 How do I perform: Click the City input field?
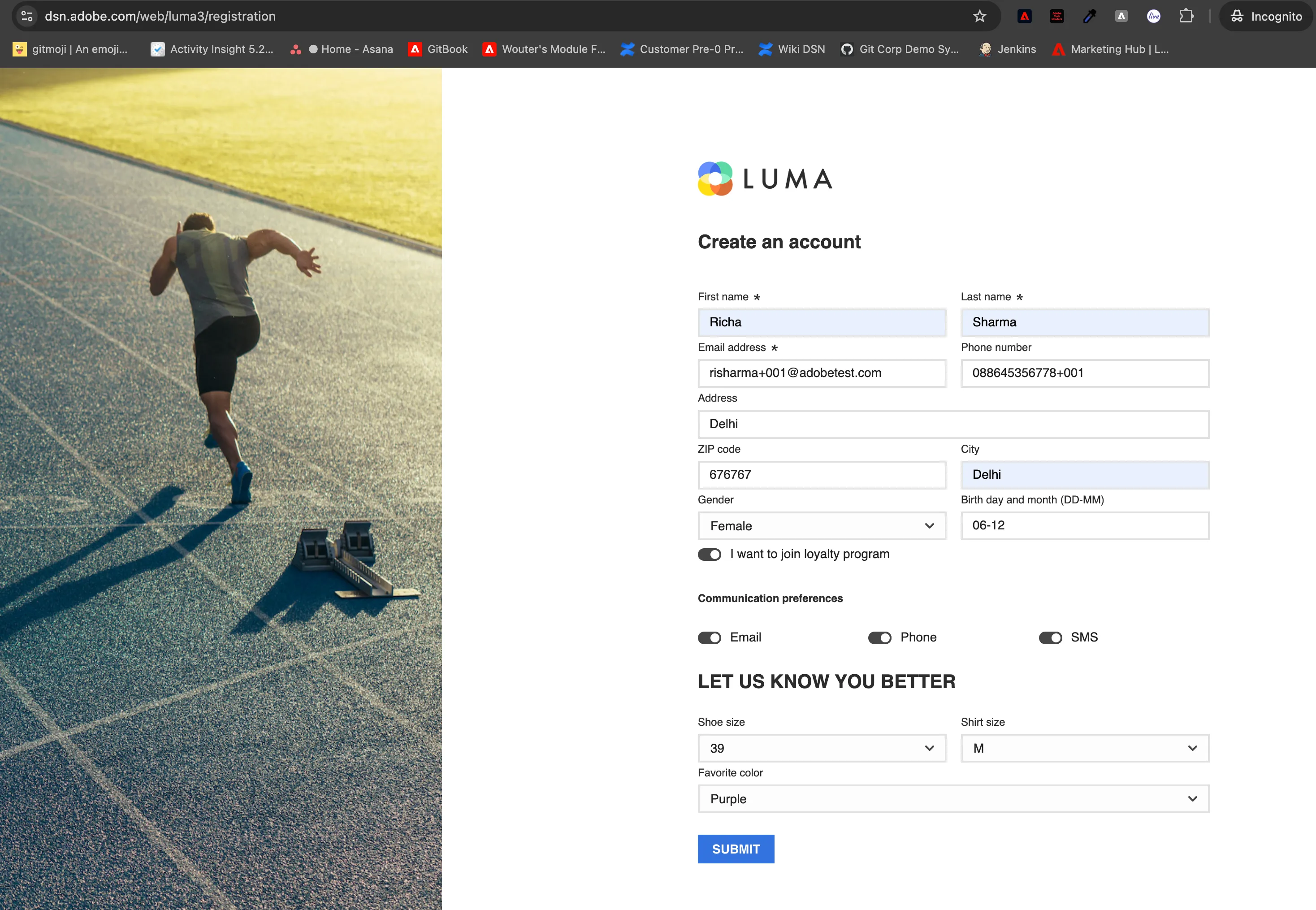click(x=1085, y=474)
